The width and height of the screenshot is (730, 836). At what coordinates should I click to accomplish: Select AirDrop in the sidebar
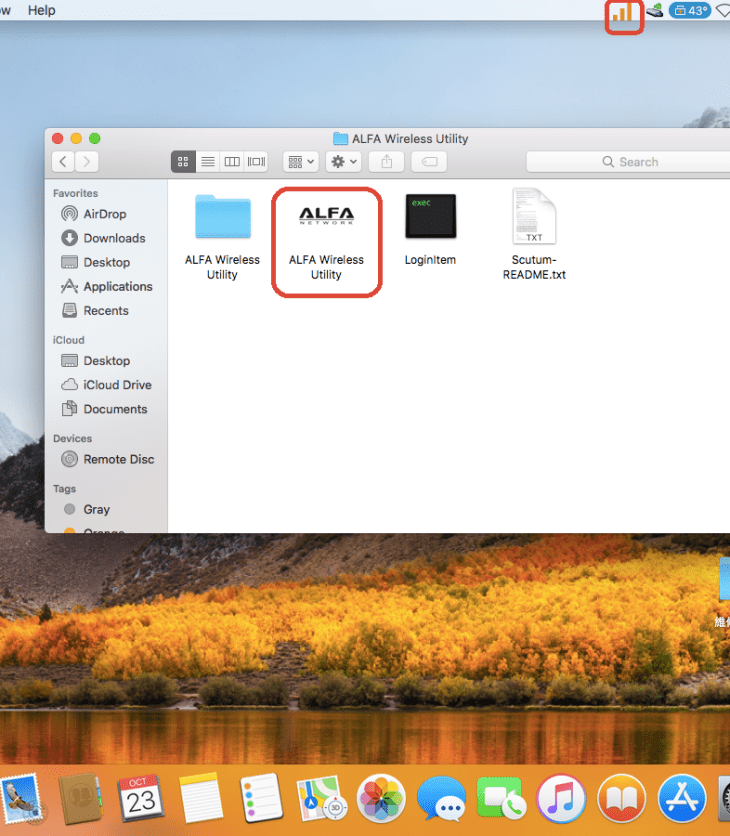(x=105, y=214)
